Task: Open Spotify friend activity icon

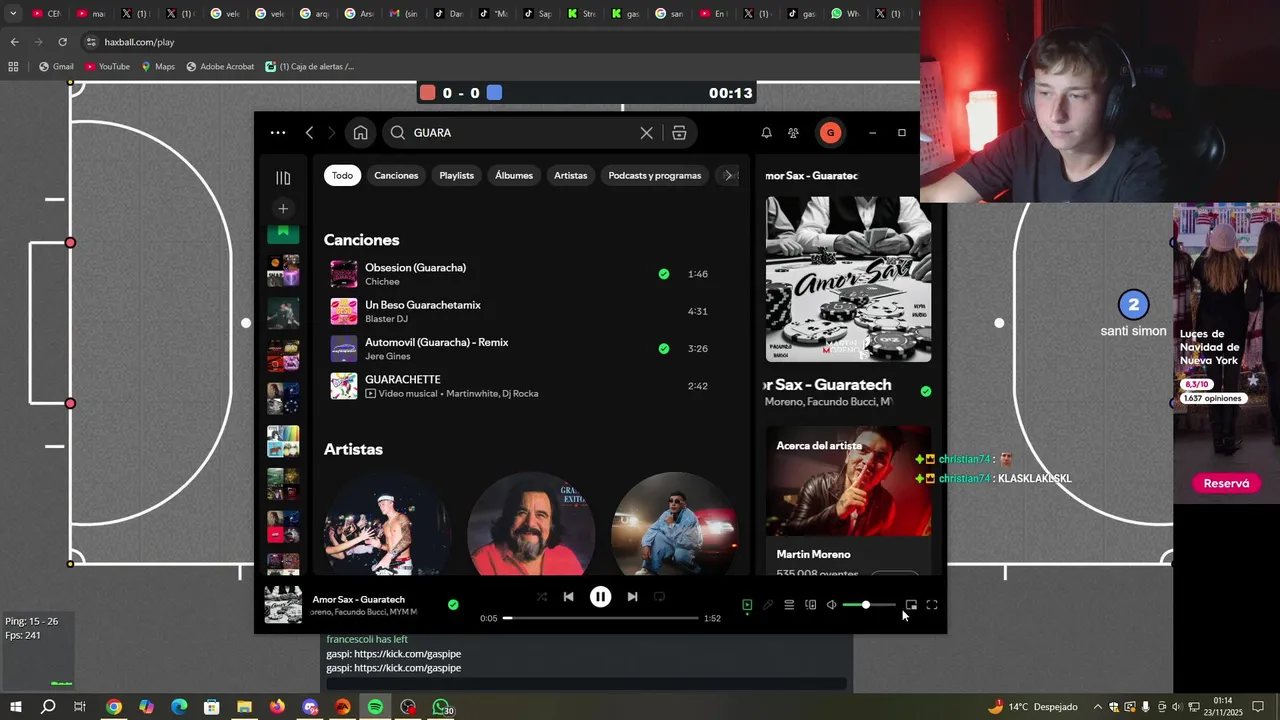Action: [x=793, y=133]
